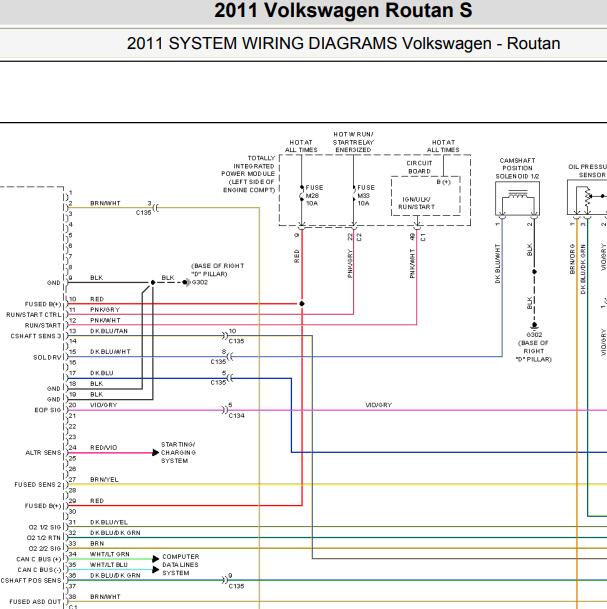Click the C135 connector label at terminal 9

tap(237, 586)
